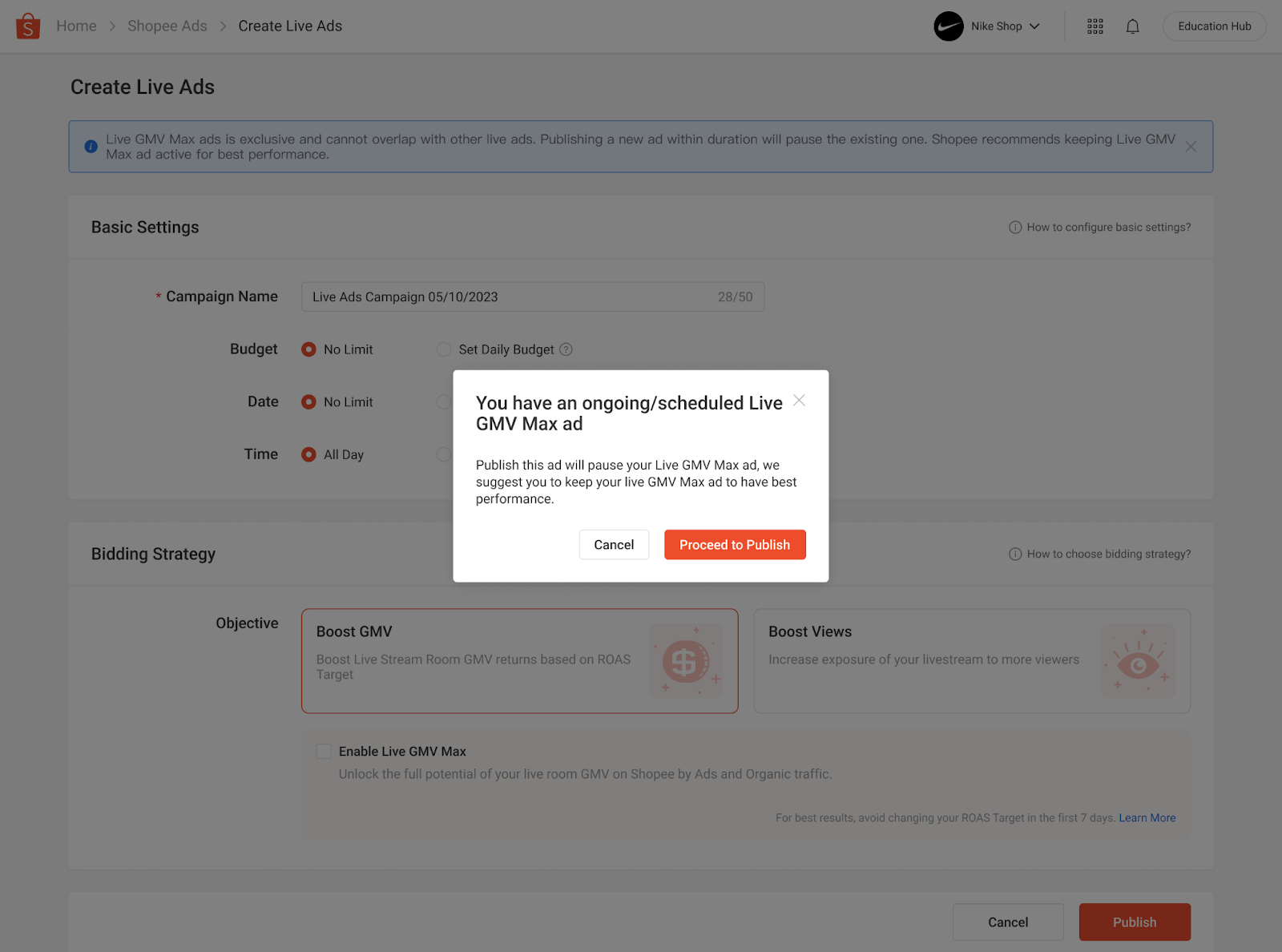This screenshot has height=952, width=1282.
Task: Select Budget No Limit radio button
Action: coord(308,349)
